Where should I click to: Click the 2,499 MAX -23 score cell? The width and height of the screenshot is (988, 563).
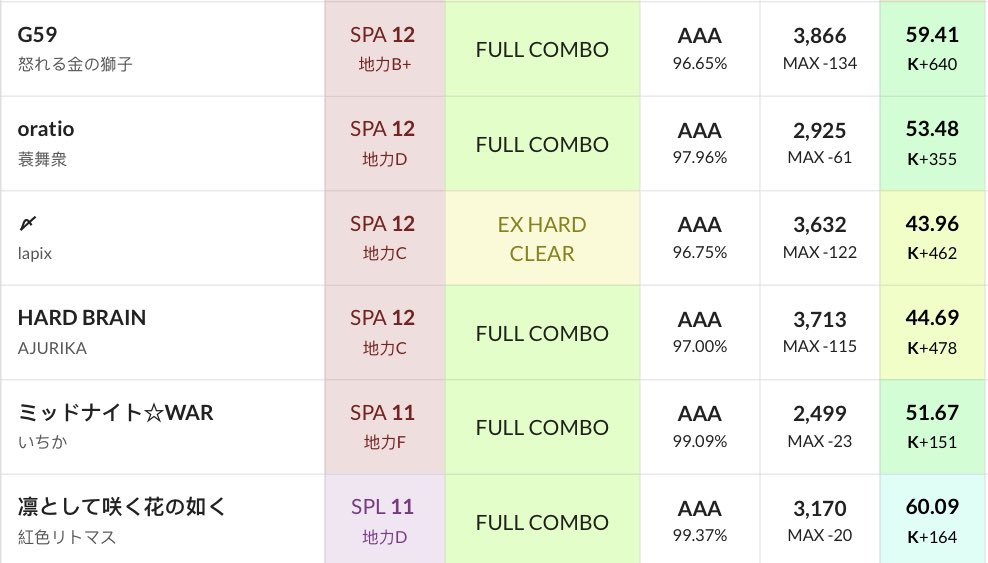point(819,427)
